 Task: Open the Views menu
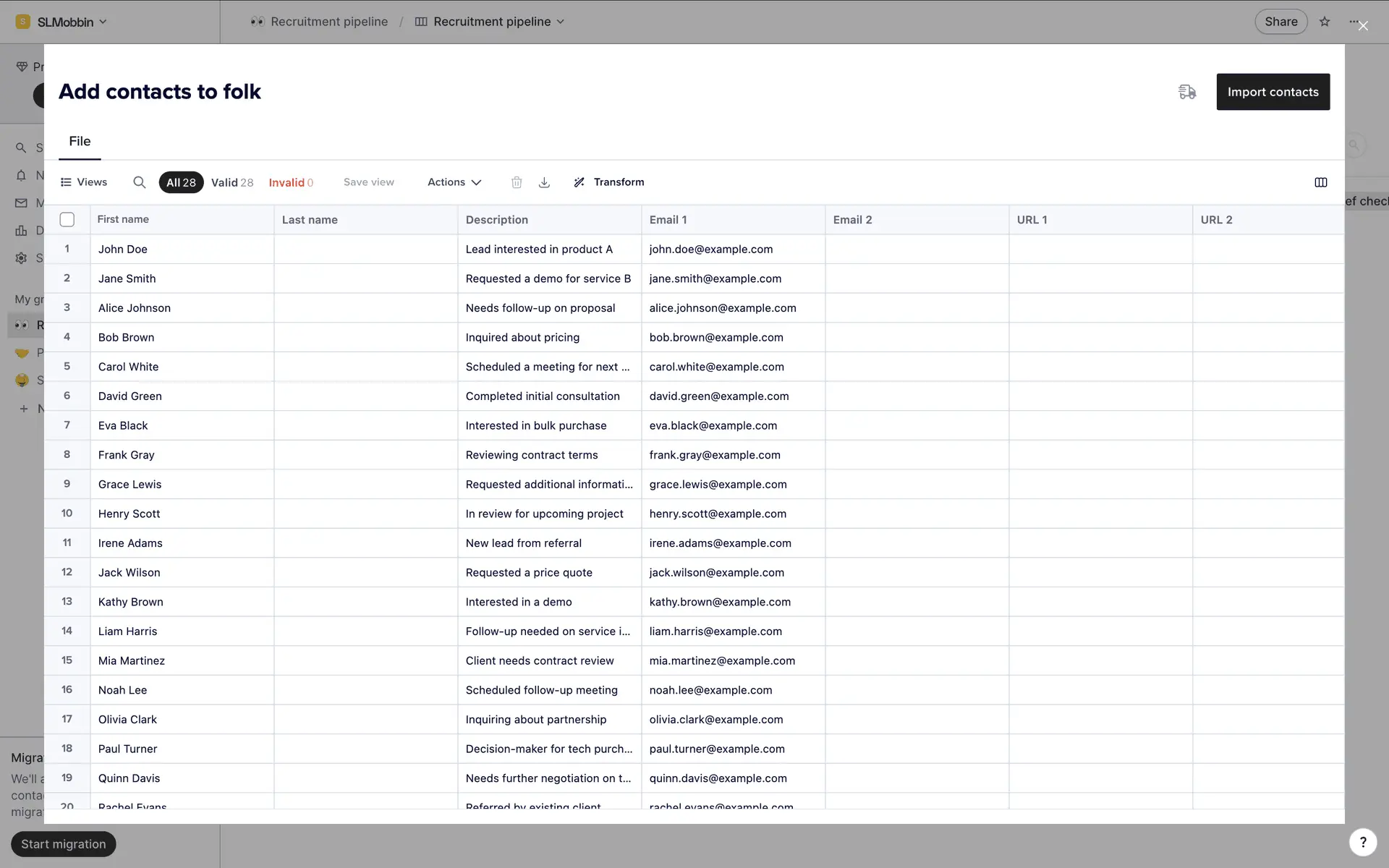84,182
